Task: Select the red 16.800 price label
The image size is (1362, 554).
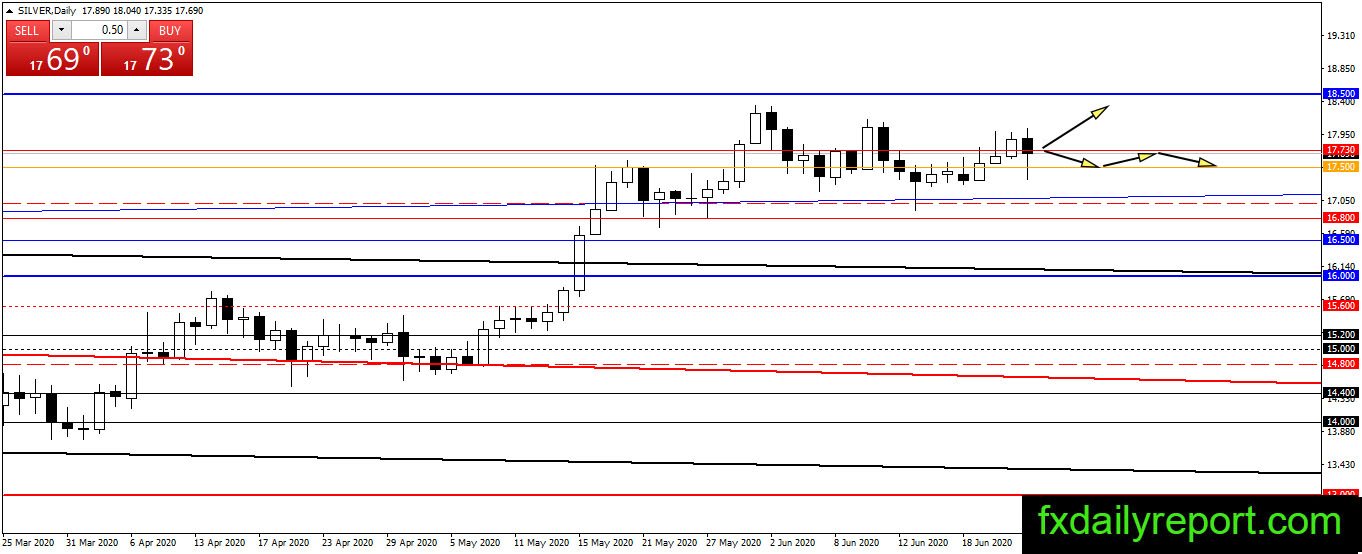Action: (x=1340, y=217)
